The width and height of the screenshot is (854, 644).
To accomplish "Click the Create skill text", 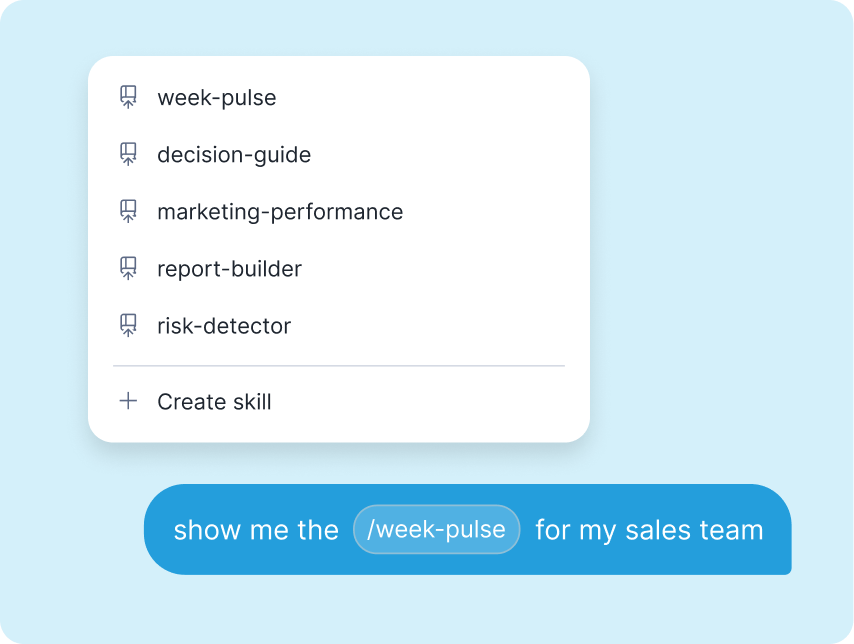I will click(x=214, y=402).
